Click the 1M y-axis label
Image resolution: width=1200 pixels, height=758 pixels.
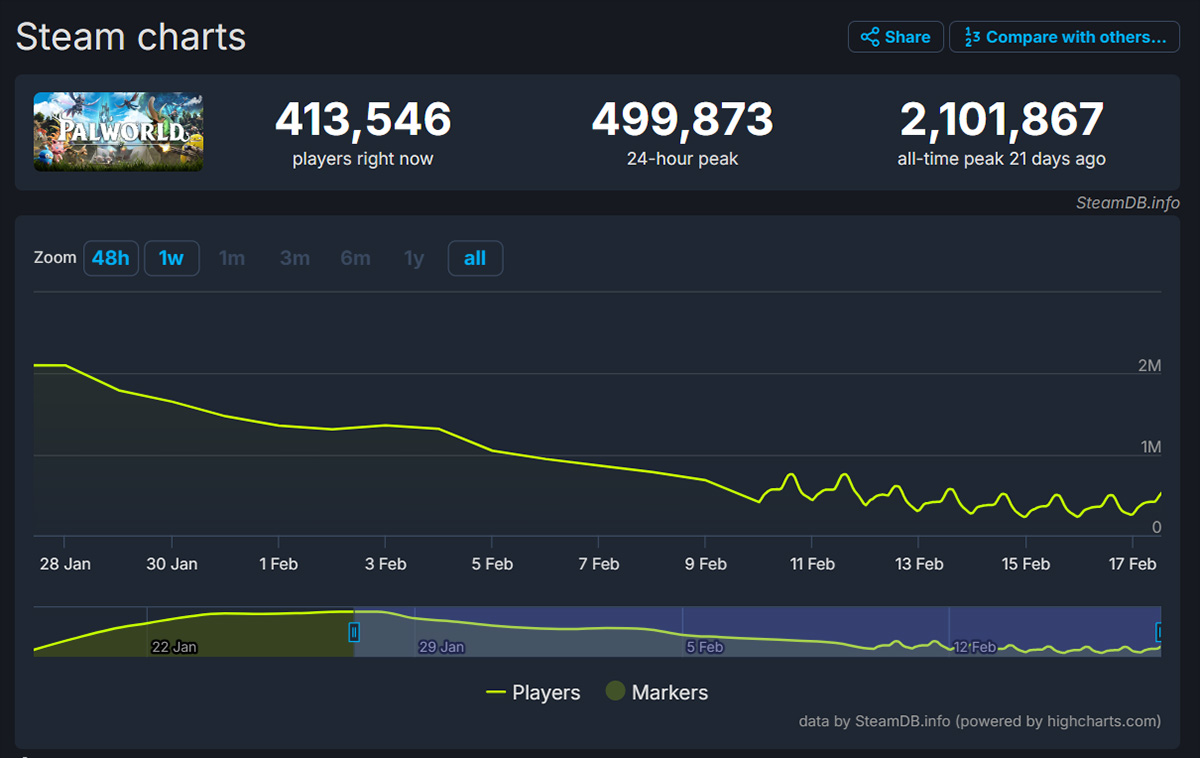[1149, 447]
